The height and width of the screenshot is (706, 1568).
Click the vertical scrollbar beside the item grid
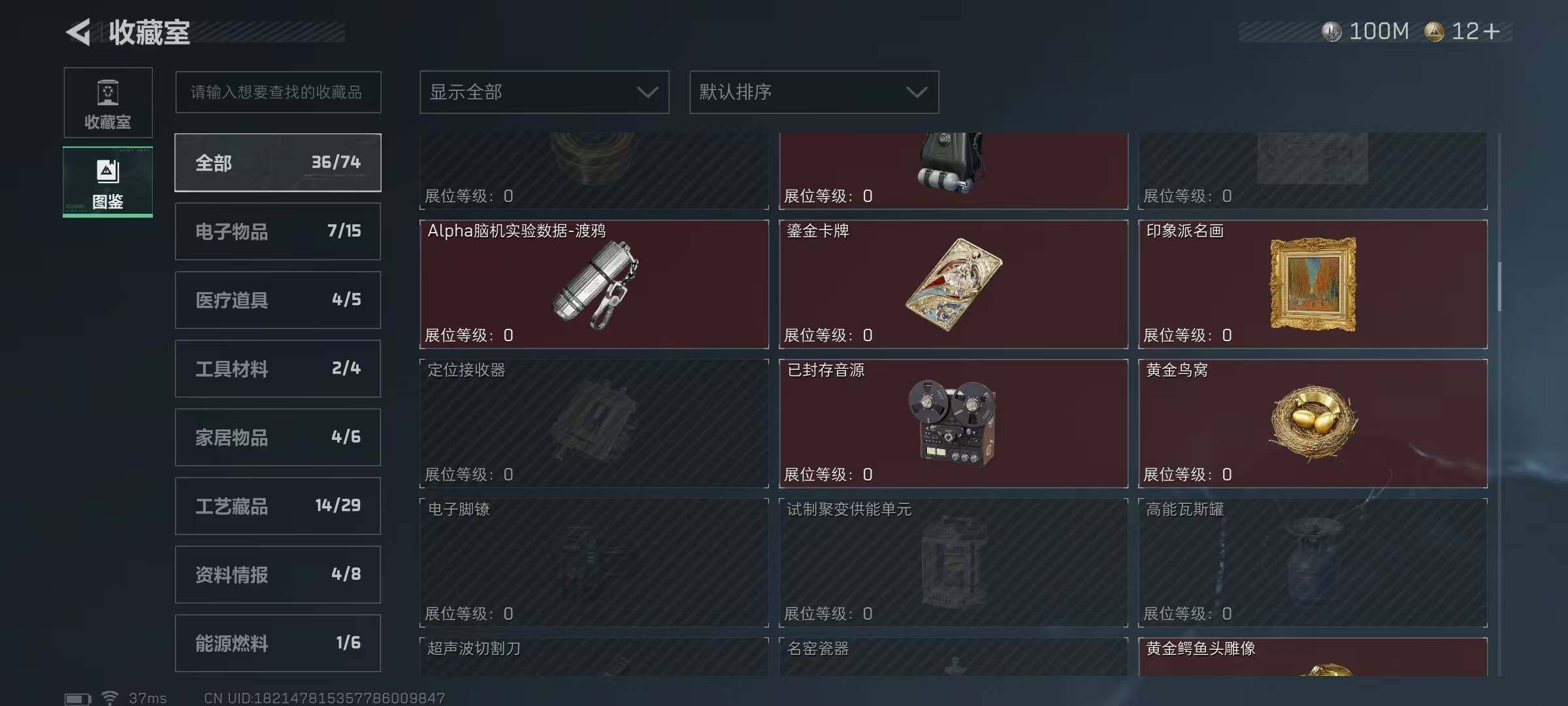point(1499,288)
